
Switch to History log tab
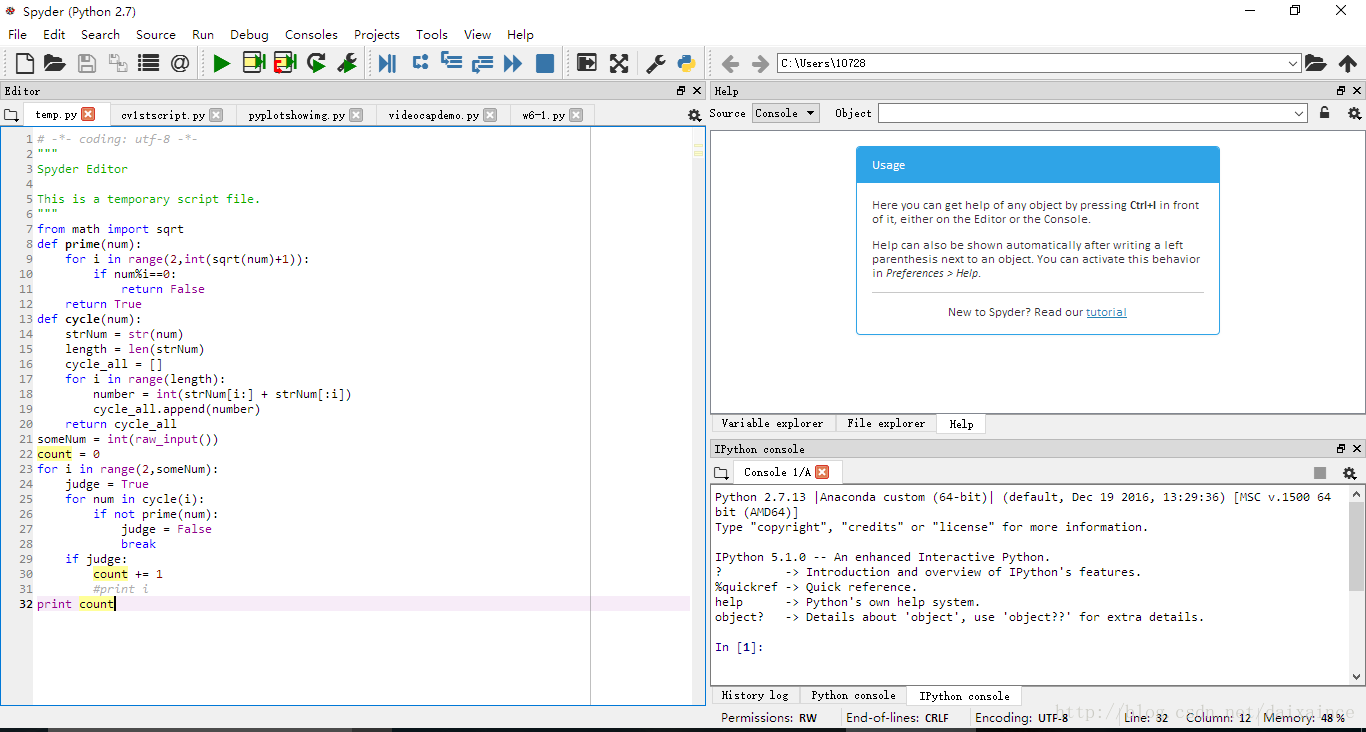click(755, 695)
